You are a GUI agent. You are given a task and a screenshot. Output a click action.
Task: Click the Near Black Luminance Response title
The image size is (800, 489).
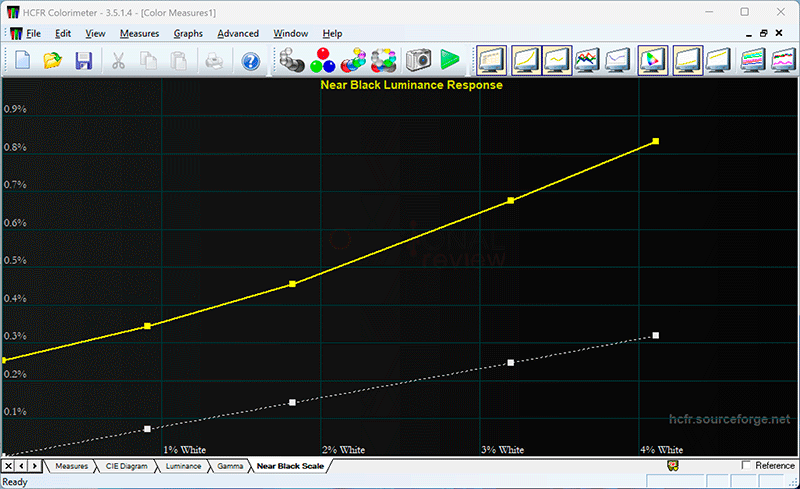click(411, 85)
